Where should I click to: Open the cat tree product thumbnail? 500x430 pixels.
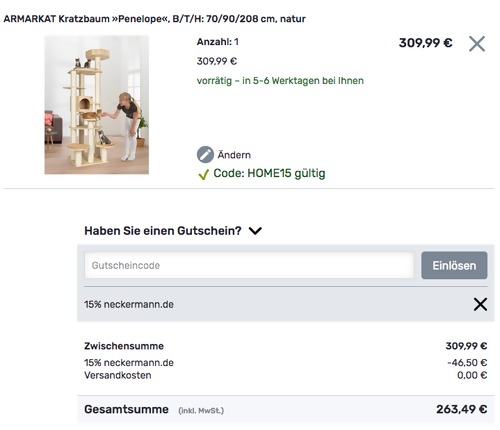(97, 105)
